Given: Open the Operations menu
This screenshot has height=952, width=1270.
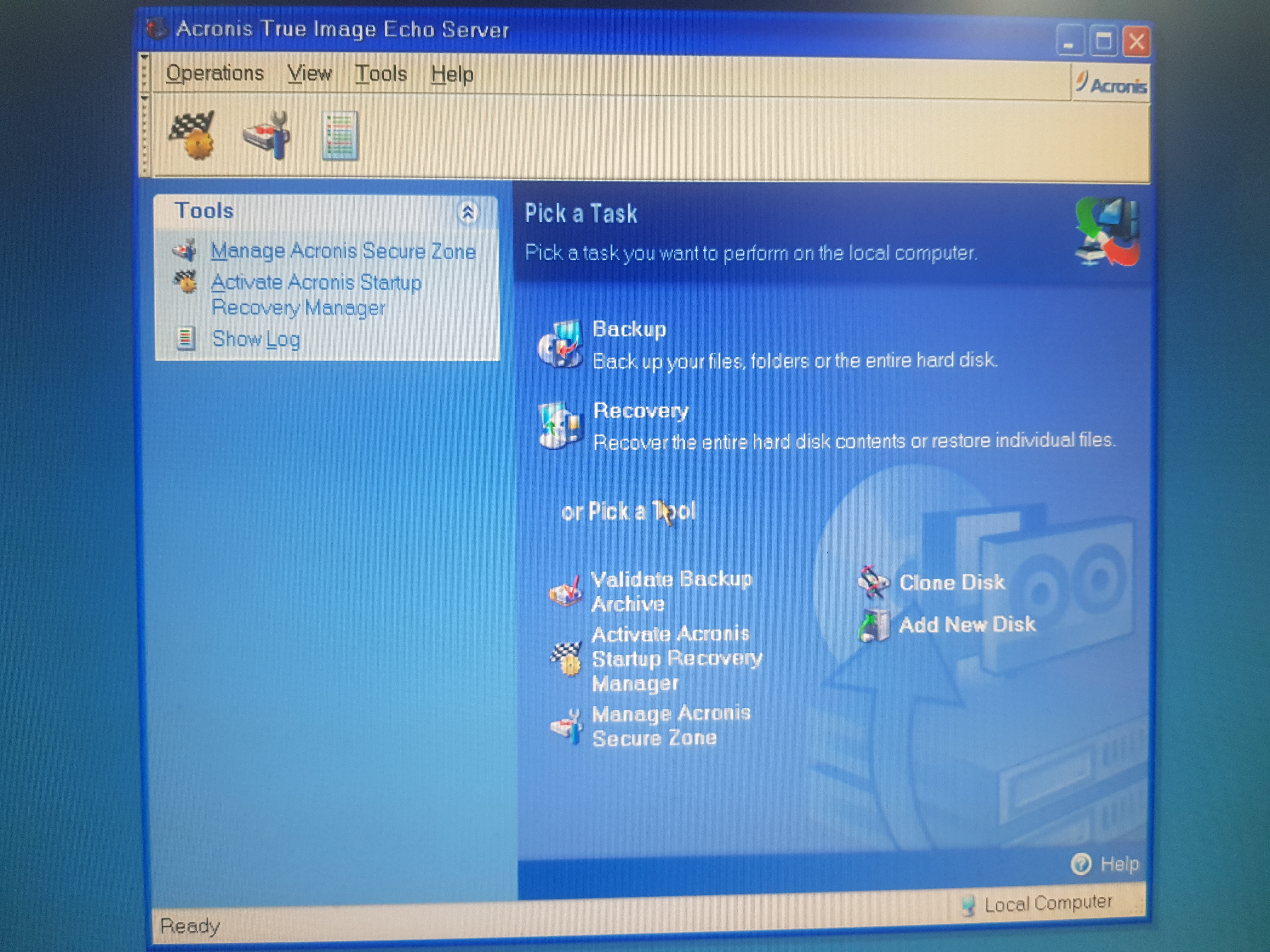Looking at the screenshot, I should (x=215, y=73).
